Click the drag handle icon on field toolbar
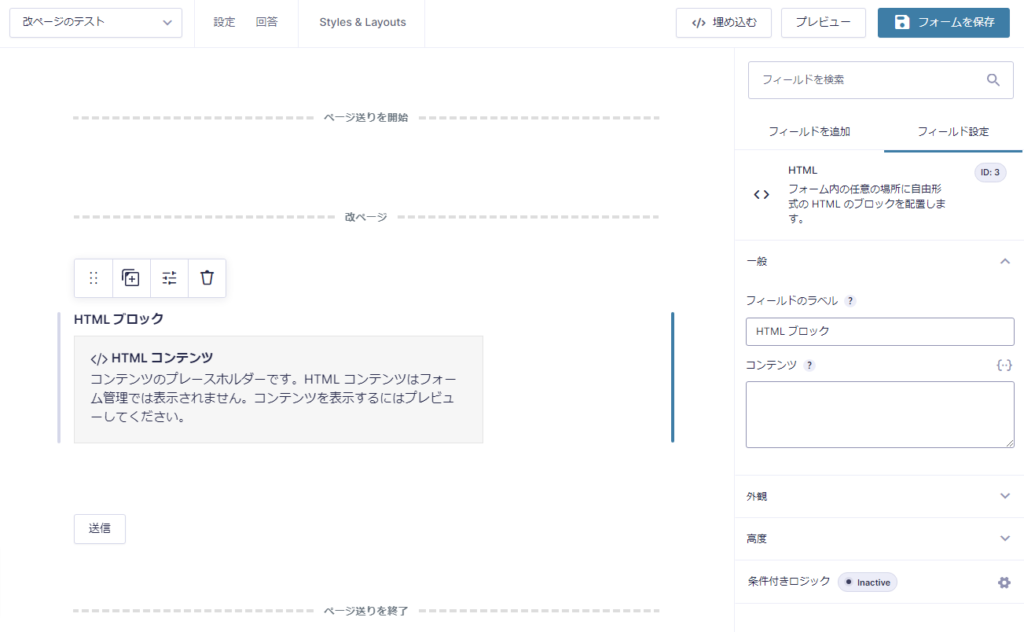Screen dimensions: 1024x632 [x=94, y=278]
